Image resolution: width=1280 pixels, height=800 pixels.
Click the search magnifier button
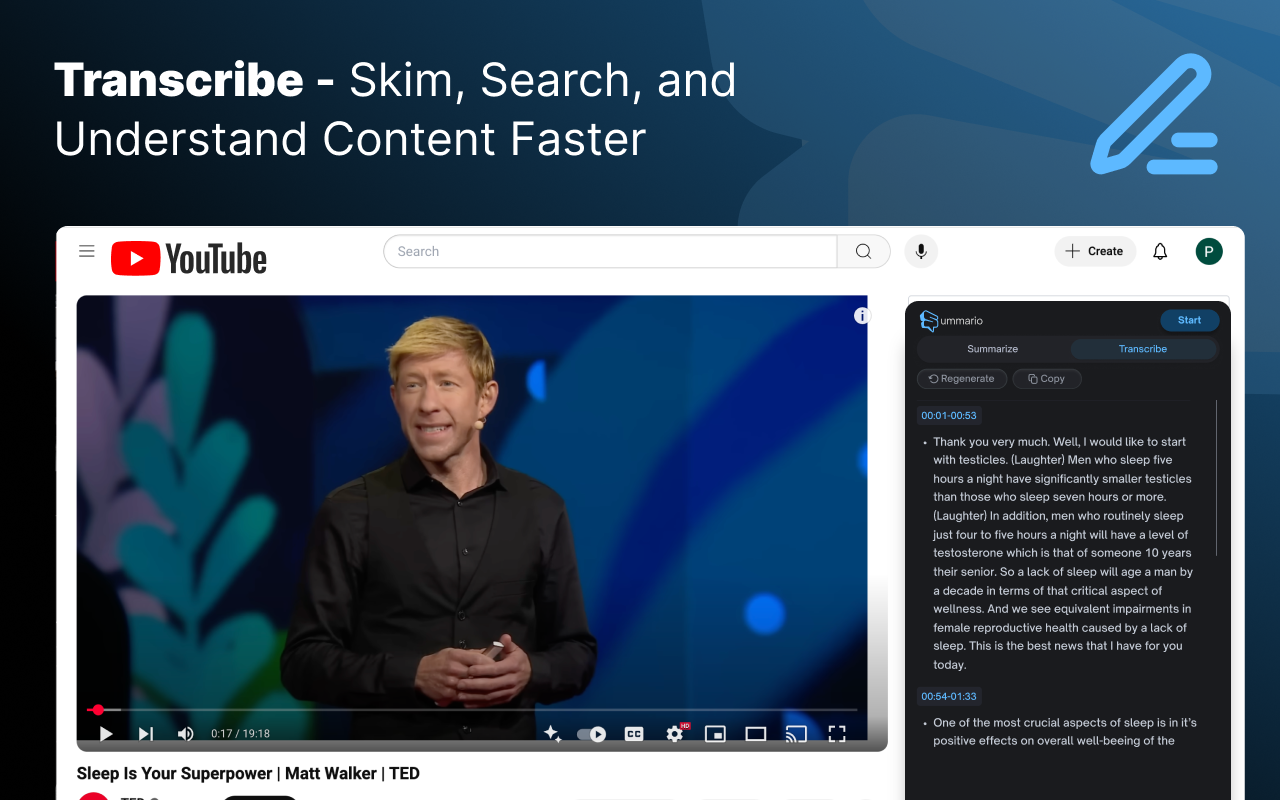pyautogui.click(x=863, y=251)
